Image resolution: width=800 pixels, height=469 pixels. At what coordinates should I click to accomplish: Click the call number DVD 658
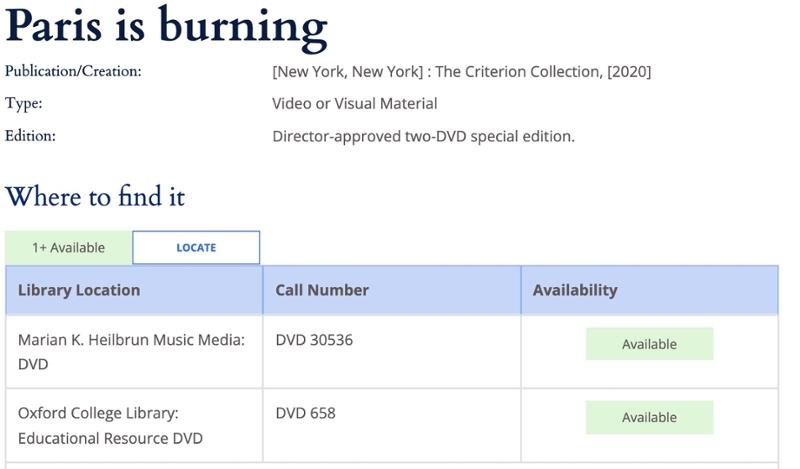[306, 413]
